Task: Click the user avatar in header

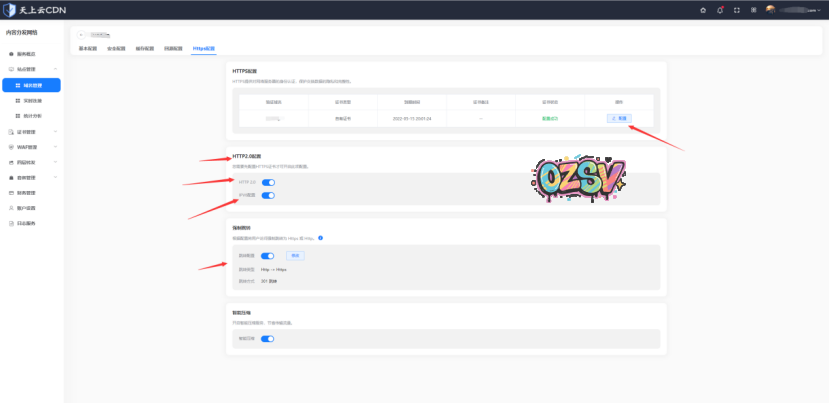Action: click(x=771, y=10)
